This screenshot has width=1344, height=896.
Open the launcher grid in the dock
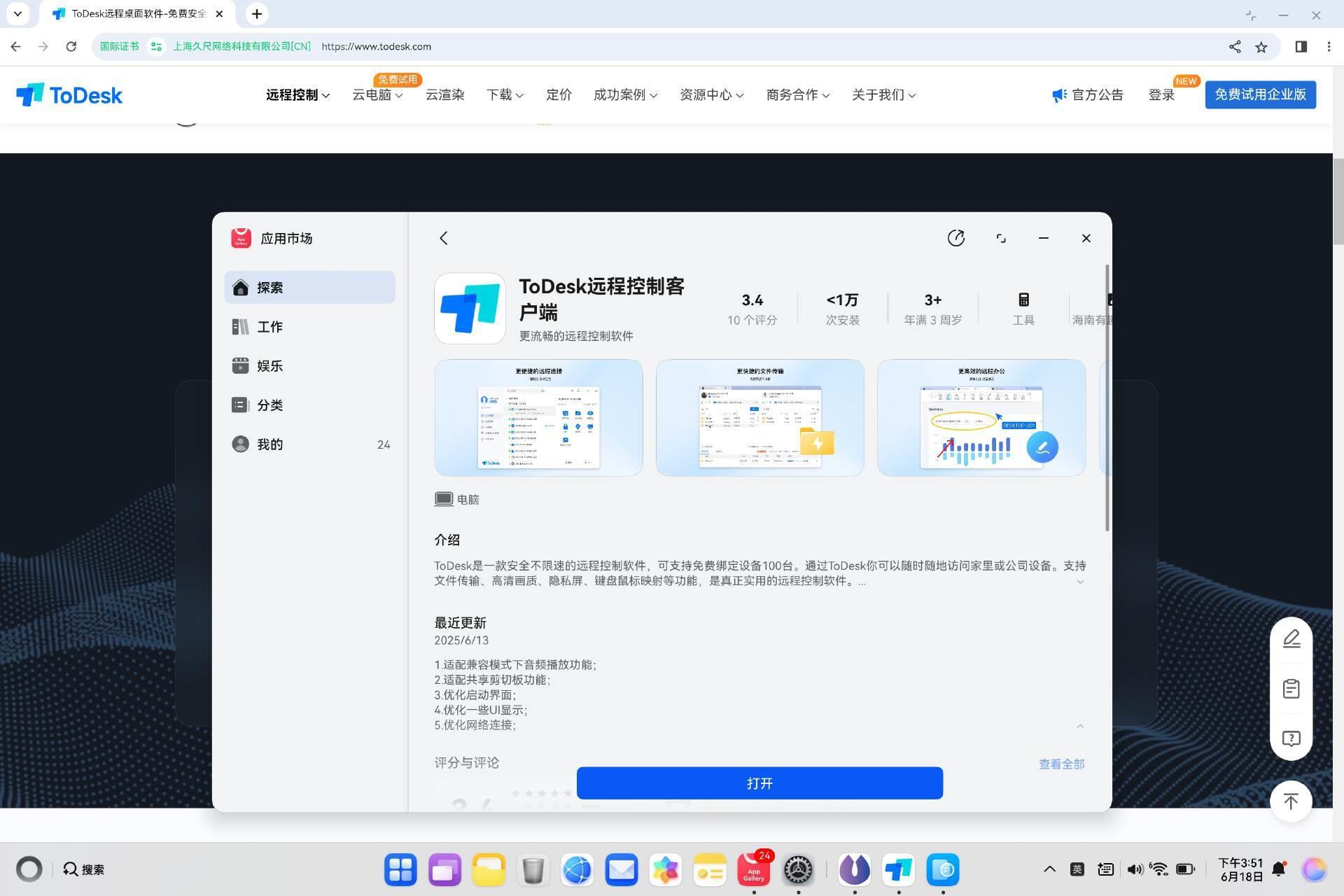pyautogui.click(x=400, y=869)
